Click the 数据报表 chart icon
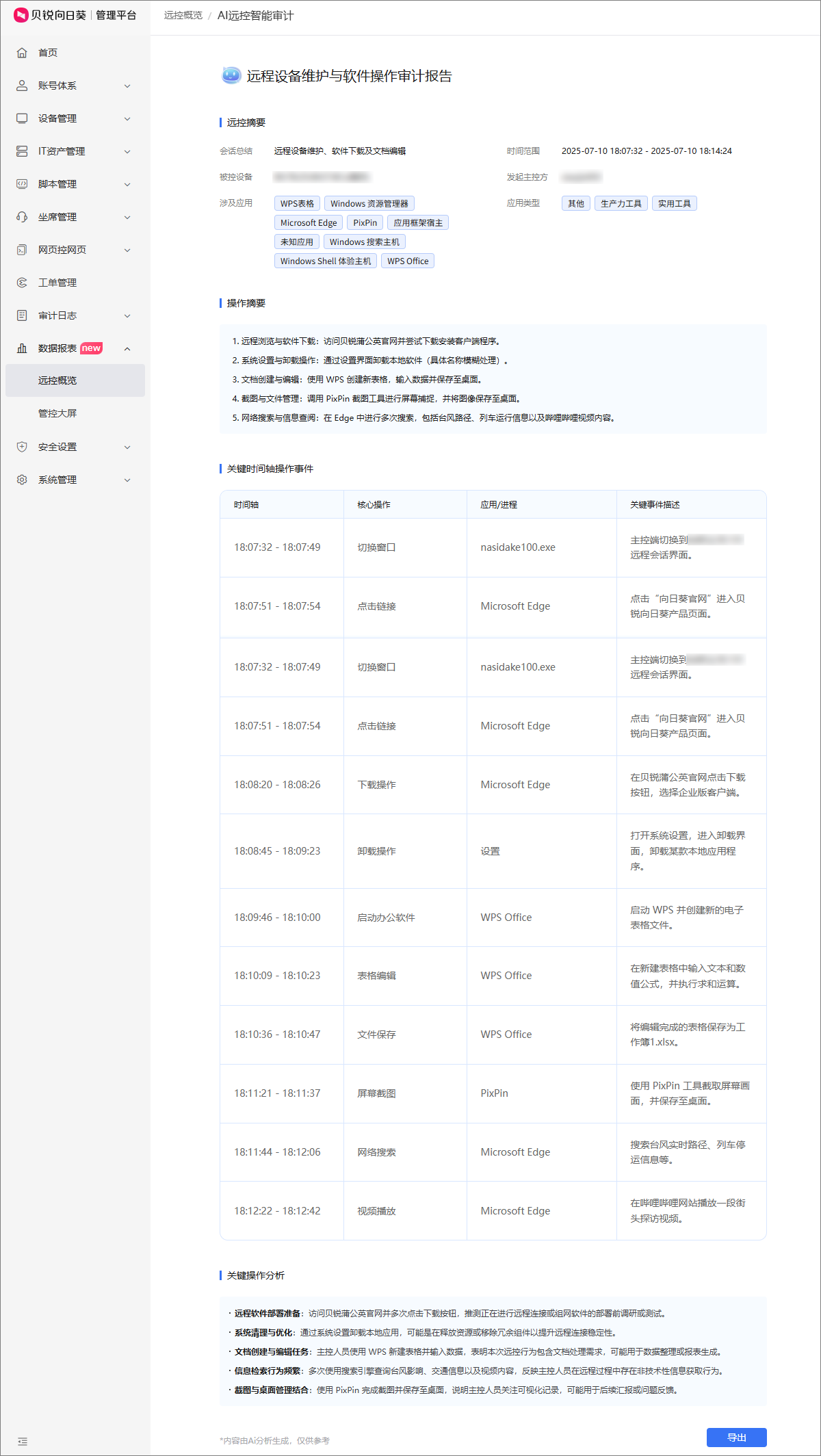 click(x=22, y=348)
